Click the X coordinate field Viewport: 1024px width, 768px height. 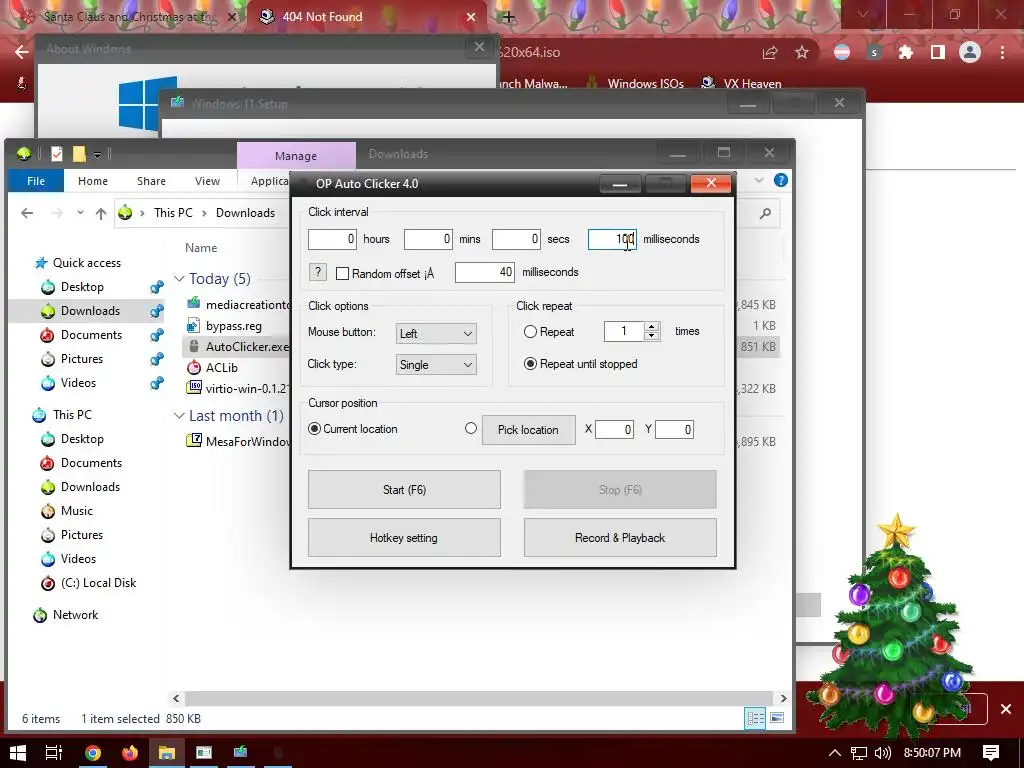tap(614, 430)
